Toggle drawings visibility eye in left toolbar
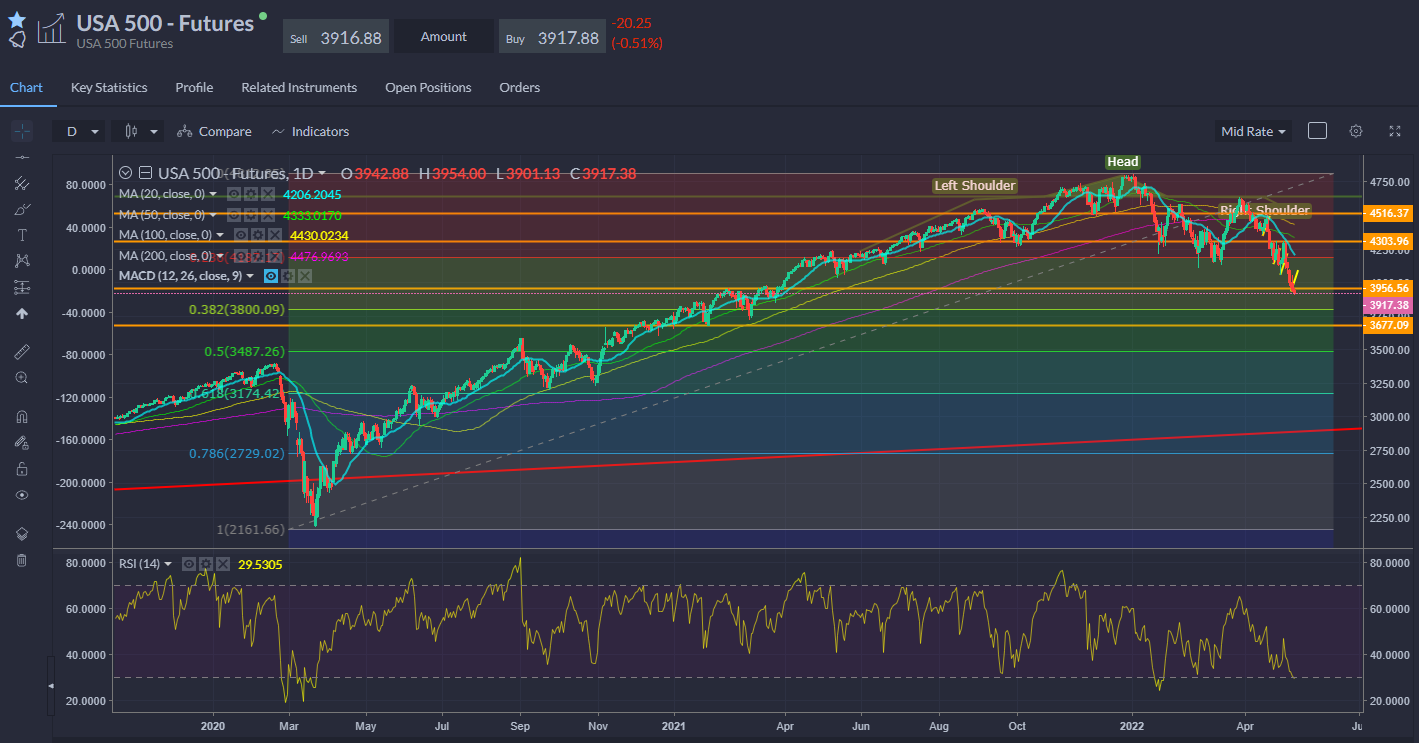Image resolution: width=1419 pixels, height=743 pixels. (x=22, y=495)
